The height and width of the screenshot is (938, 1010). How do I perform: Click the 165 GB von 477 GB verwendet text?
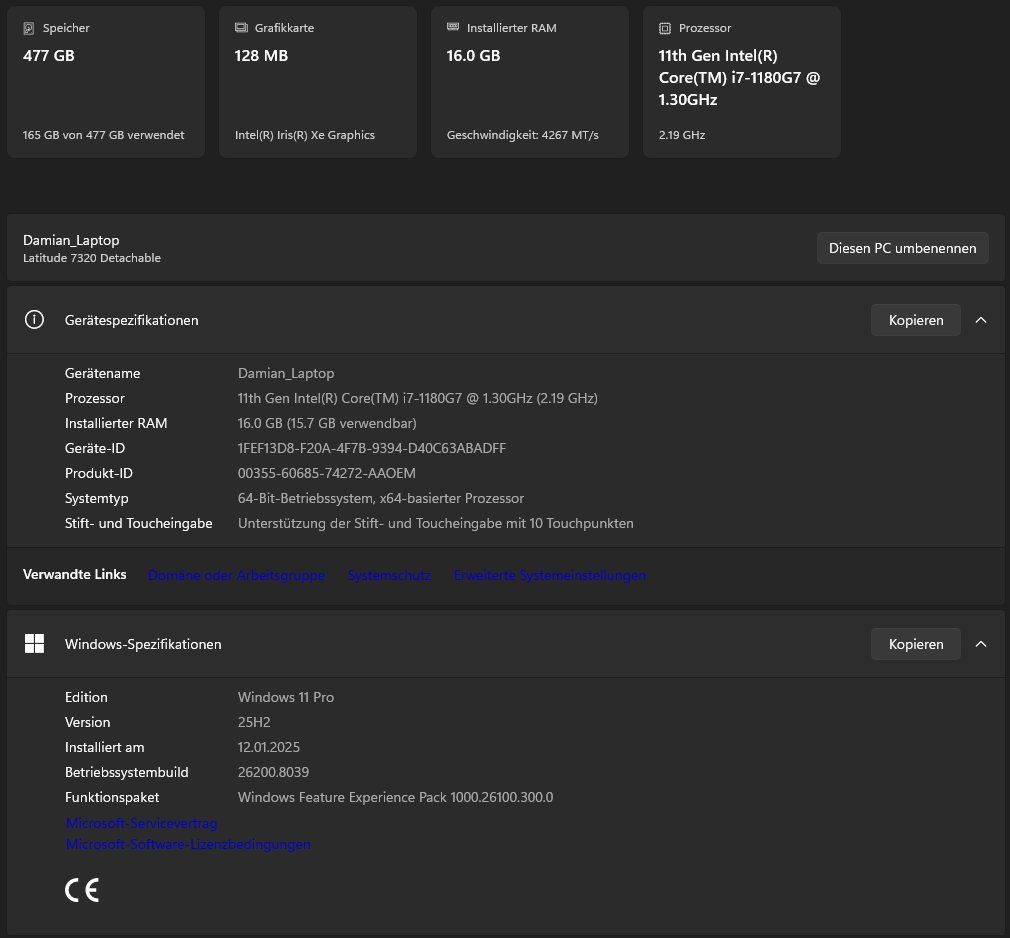pyautogui.click(x=103, y=135)
